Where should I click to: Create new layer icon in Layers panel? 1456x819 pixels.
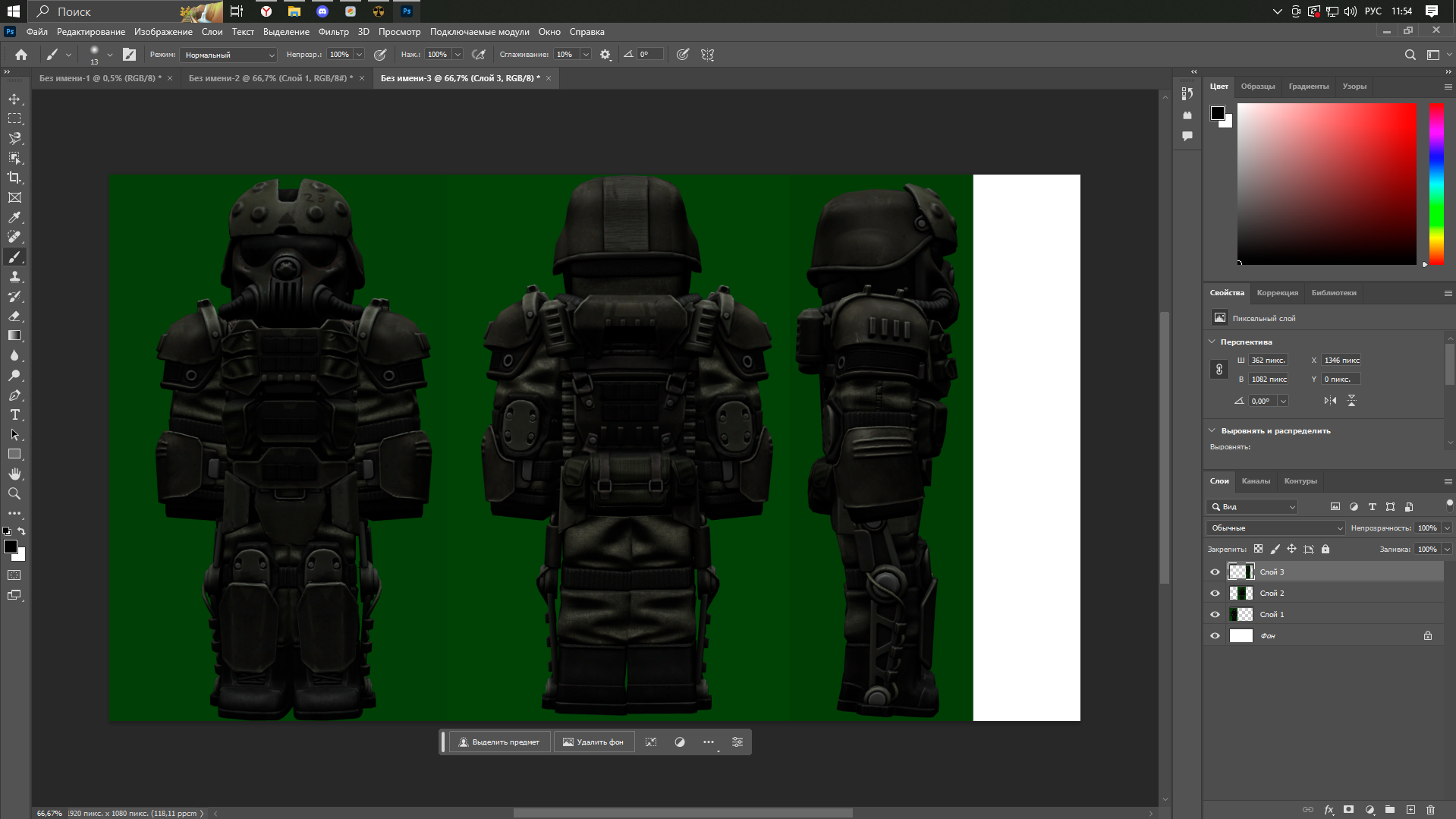click(x=1410, y=810)
